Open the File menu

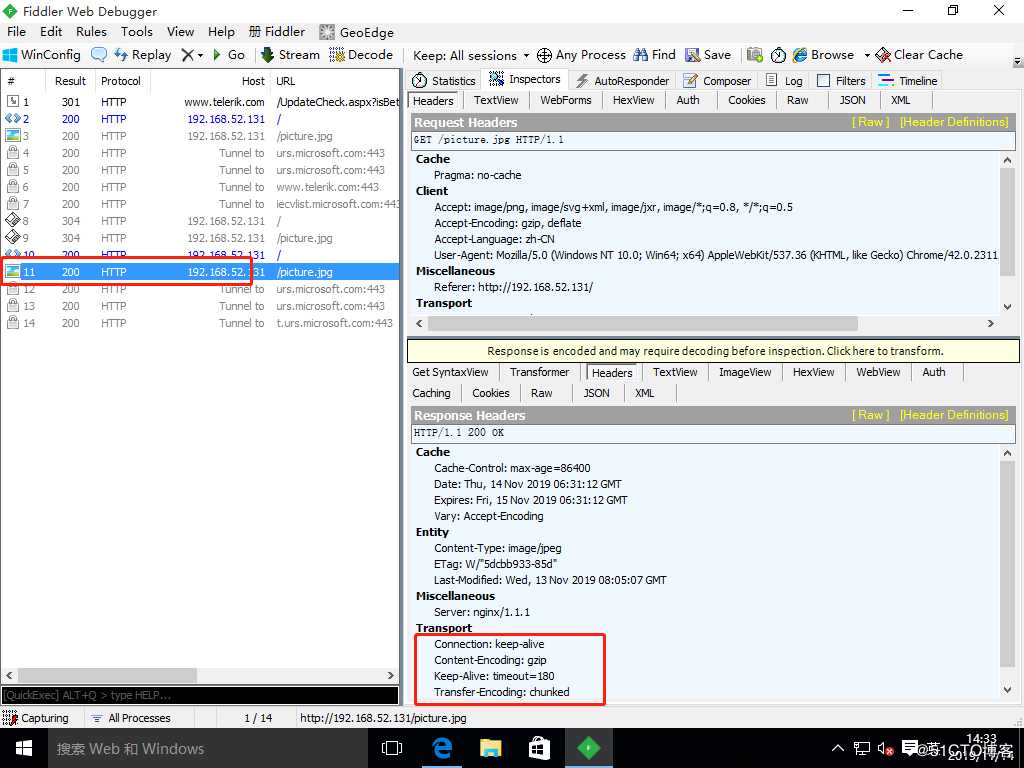click(16, 31)
